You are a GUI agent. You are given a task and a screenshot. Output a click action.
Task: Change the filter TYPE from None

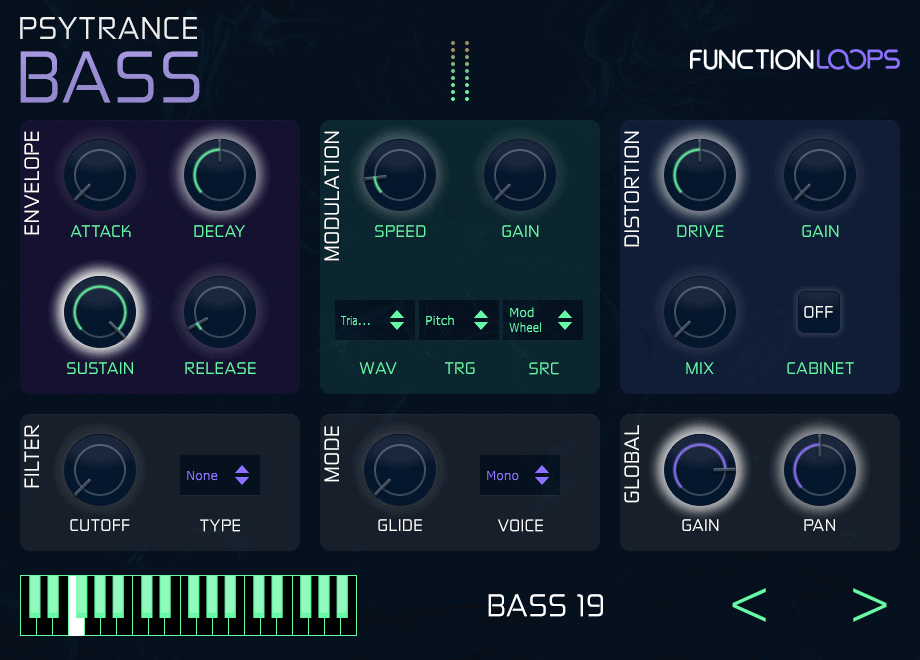[219, 475]
